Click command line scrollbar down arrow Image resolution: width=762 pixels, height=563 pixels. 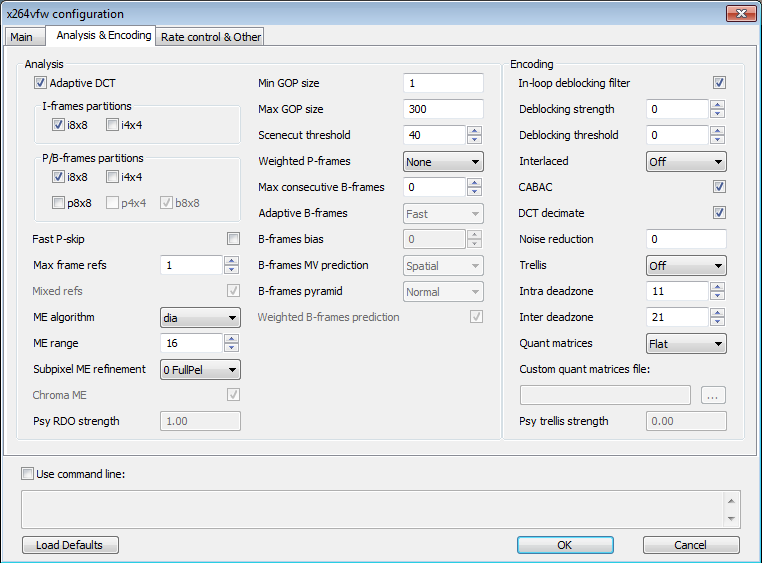[731, 519]
